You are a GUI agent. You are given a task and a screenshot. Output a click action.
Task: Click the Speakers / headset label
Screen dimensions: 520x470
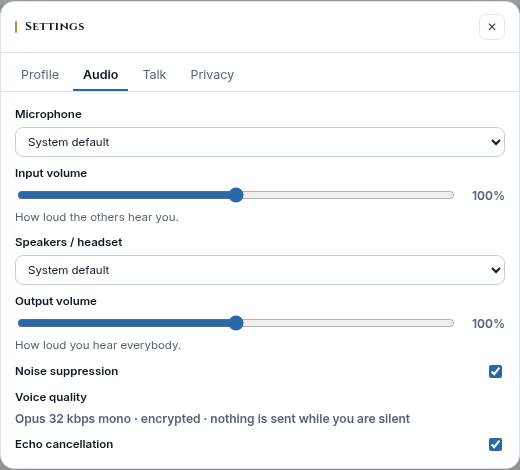point(69,242)
